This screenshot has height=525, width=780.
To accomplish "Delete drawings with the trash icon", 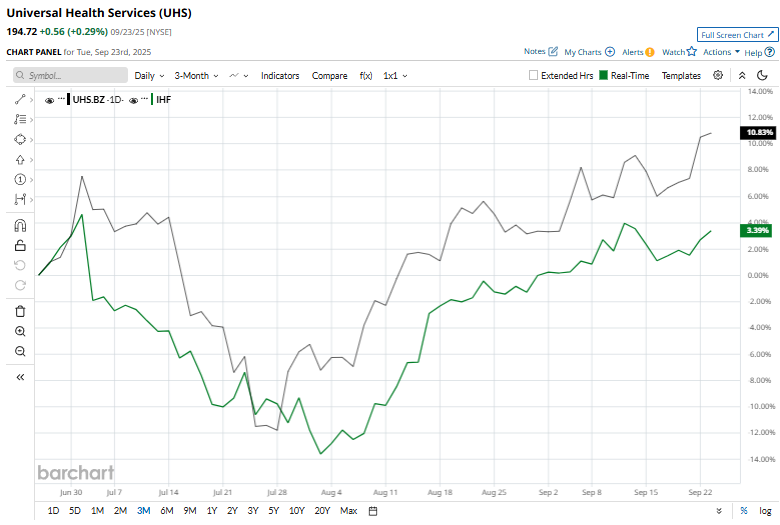I will point(20,312).
